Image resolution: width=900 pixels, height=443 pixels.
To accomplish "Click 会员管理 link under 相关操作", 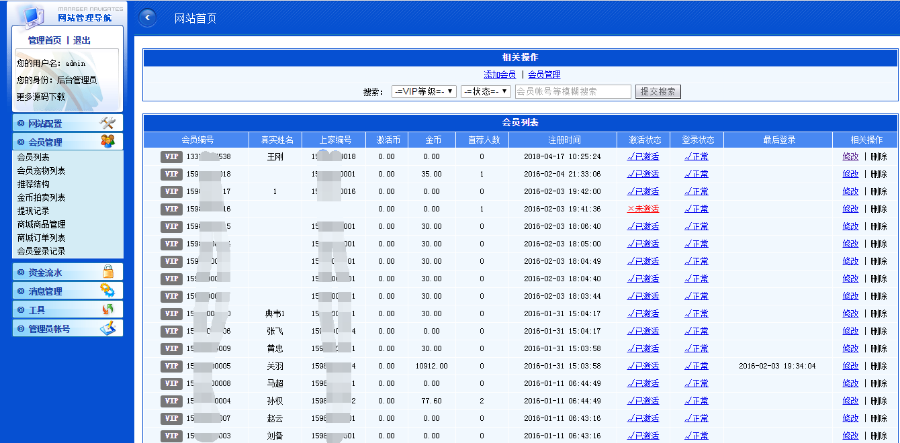I will [x=544, y=75].
